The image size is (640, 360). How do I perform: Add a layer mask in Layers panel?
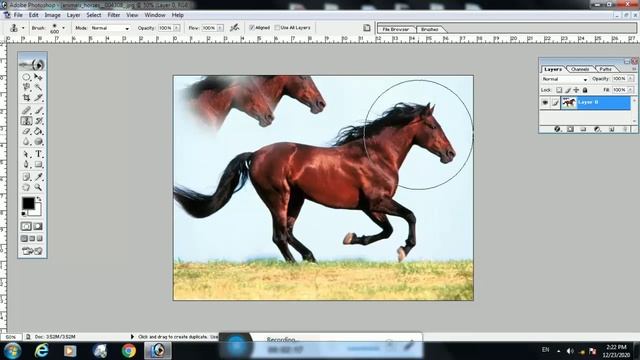pos(570,129)
